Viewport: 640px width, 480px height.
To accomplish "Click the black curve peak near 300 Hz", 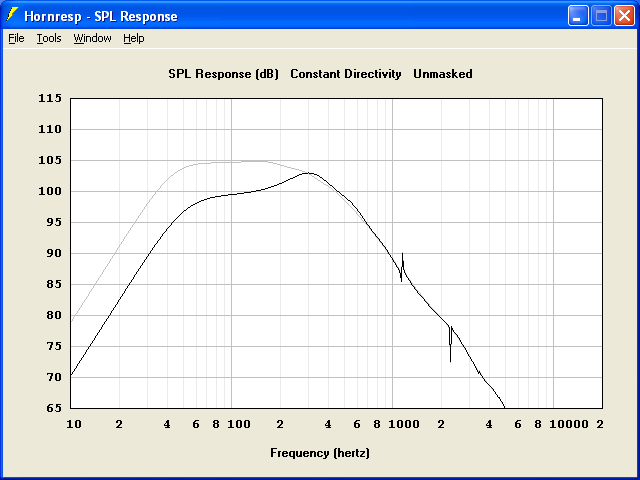I will pyautogui.click(x=309, y=173).
